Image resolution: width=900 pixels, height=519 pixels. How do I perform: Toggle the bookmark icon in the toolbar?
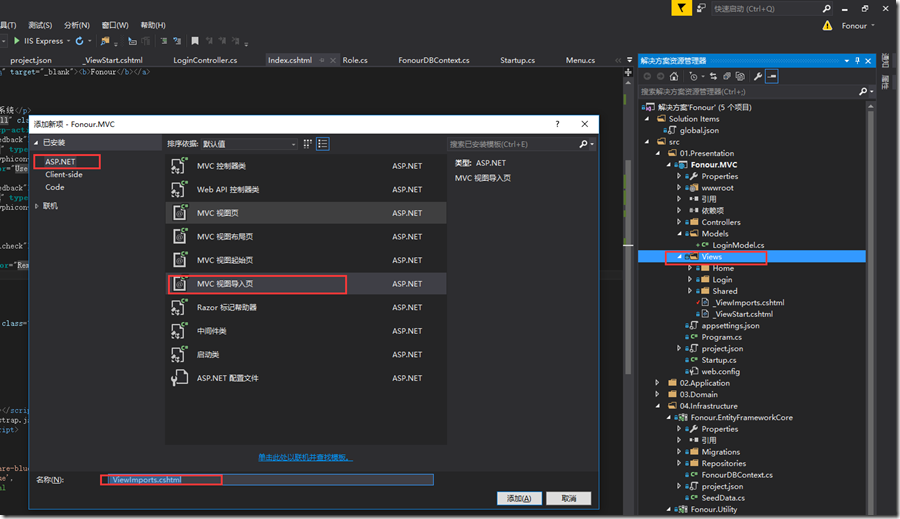195,41
